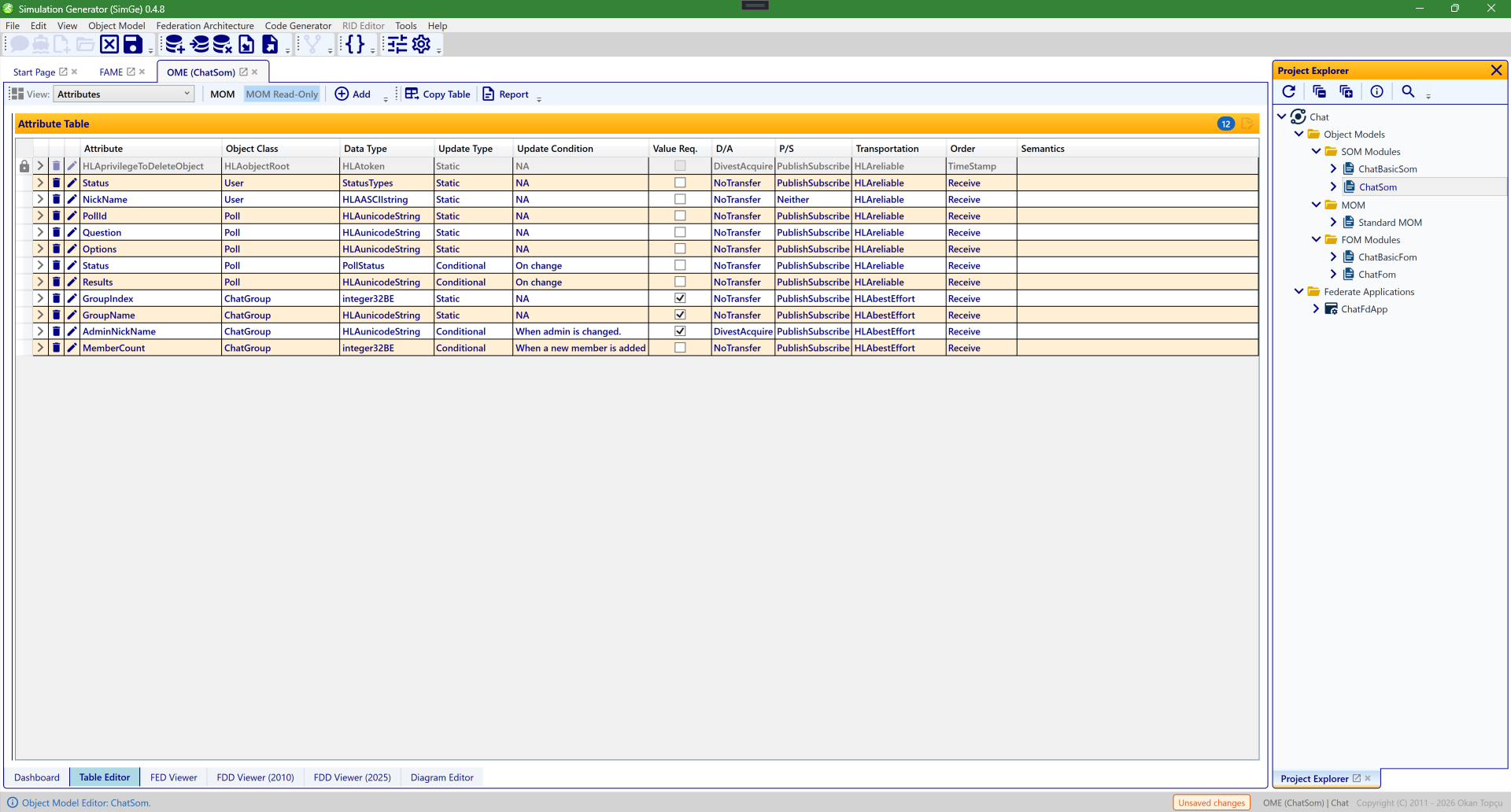Close the FAME tab

[142, 72]
